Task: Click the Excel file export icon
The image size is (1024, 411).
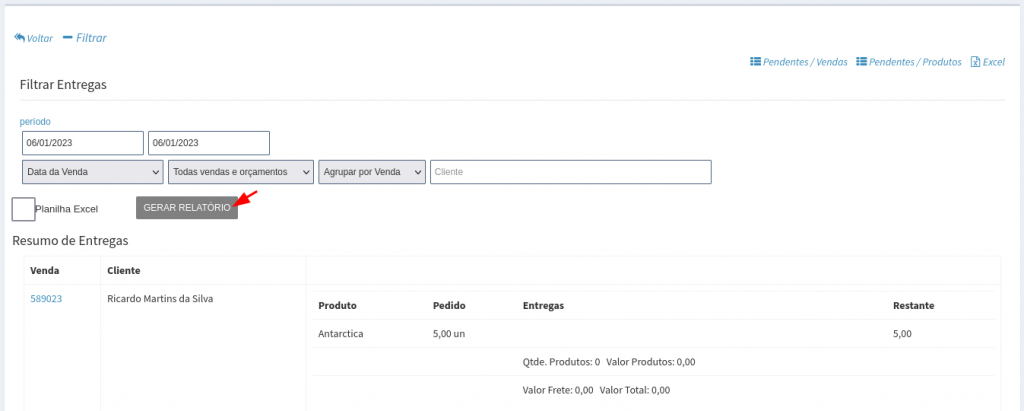Action: [x=975, y=62]
